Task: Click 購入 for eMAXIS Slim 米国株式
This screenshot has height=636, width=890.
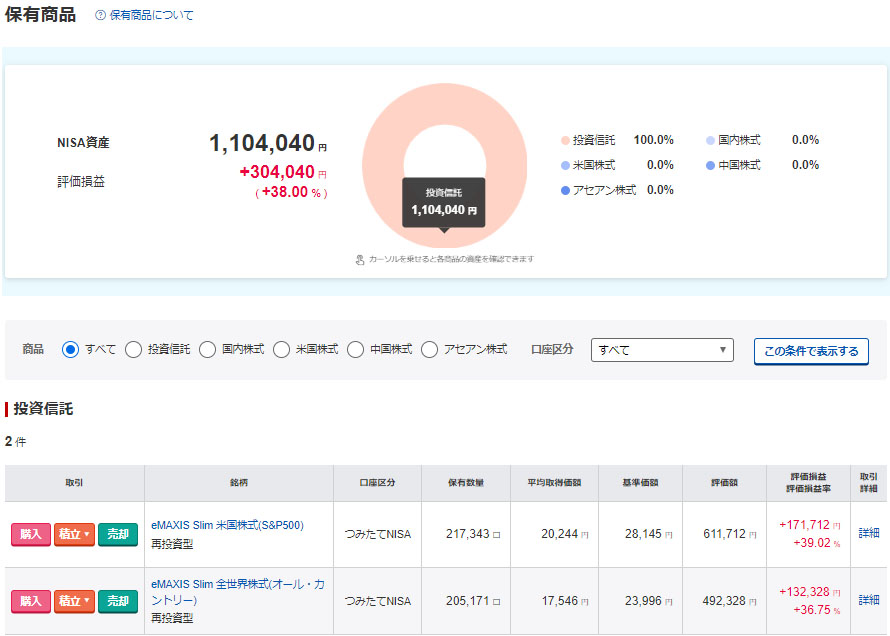Action: [x=31, y=534]
